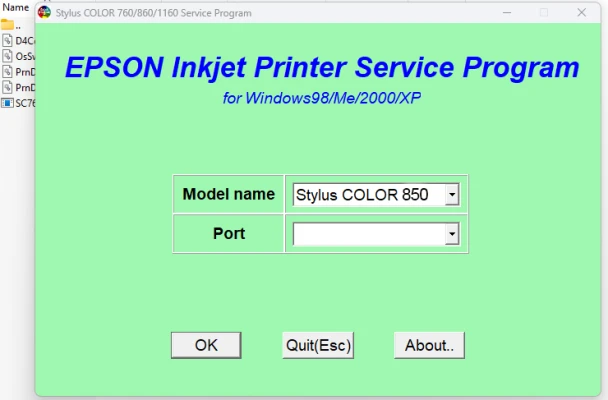
Task: Select the SC76 application icon
Action: 7,103
